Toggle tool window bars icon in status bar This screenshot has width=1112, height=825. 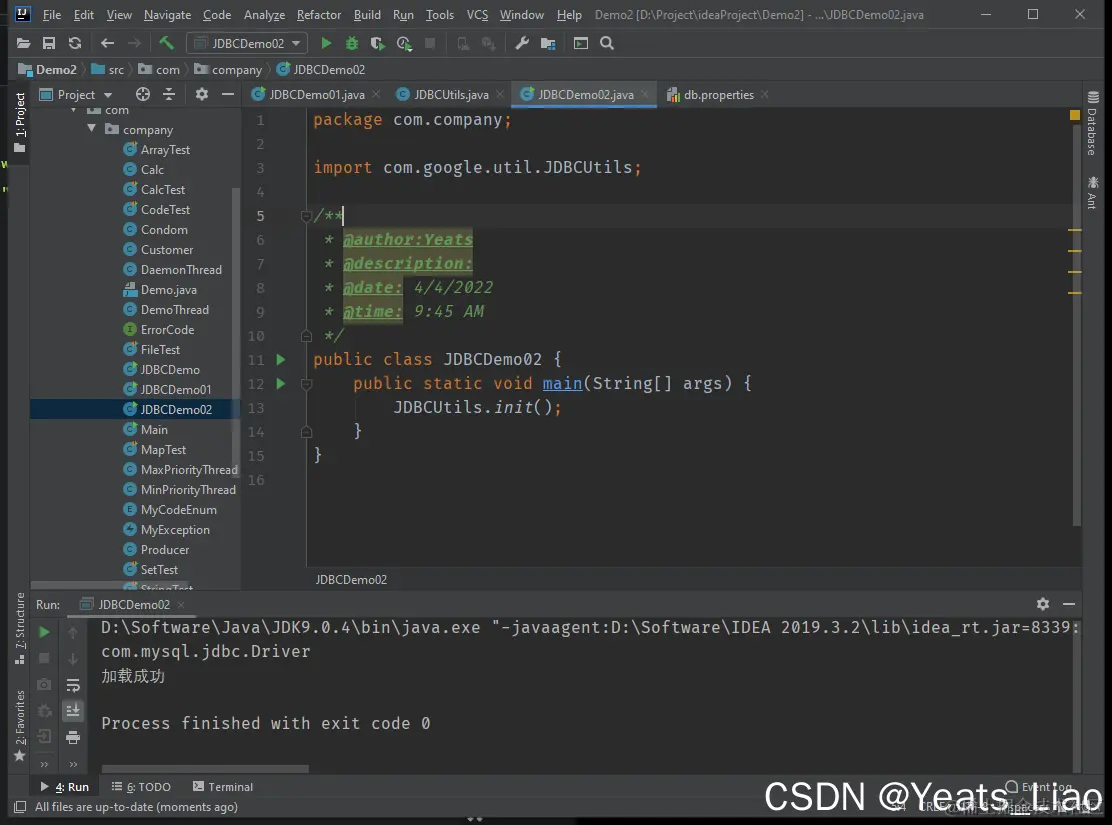(21, 807)
